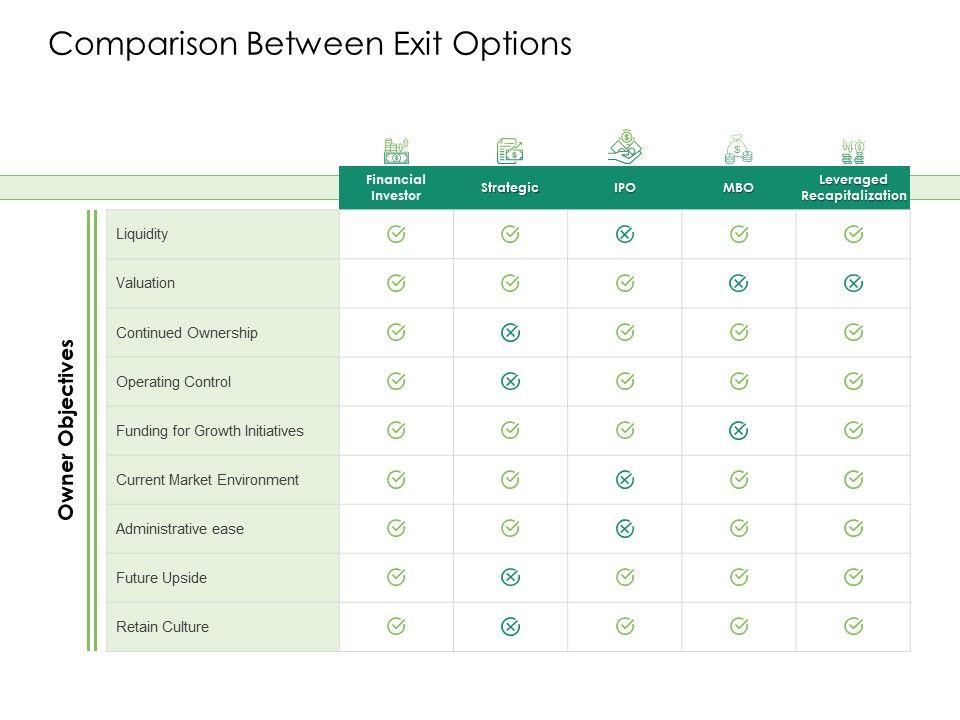Click the icon above Strategic column
960x720 pixels.
click(x=510, y=151)
